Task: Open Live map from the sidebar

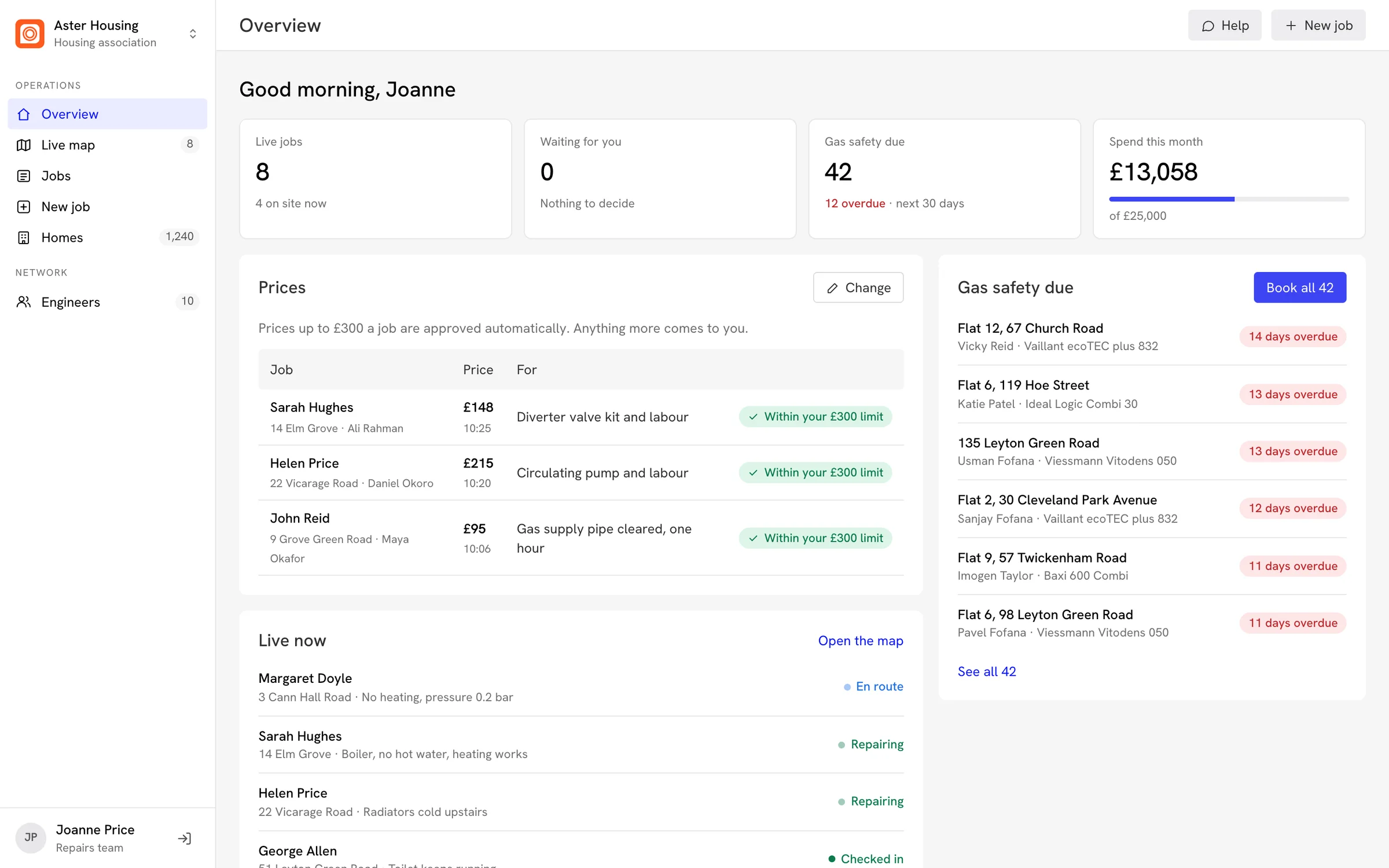Action: coord(107,145)
